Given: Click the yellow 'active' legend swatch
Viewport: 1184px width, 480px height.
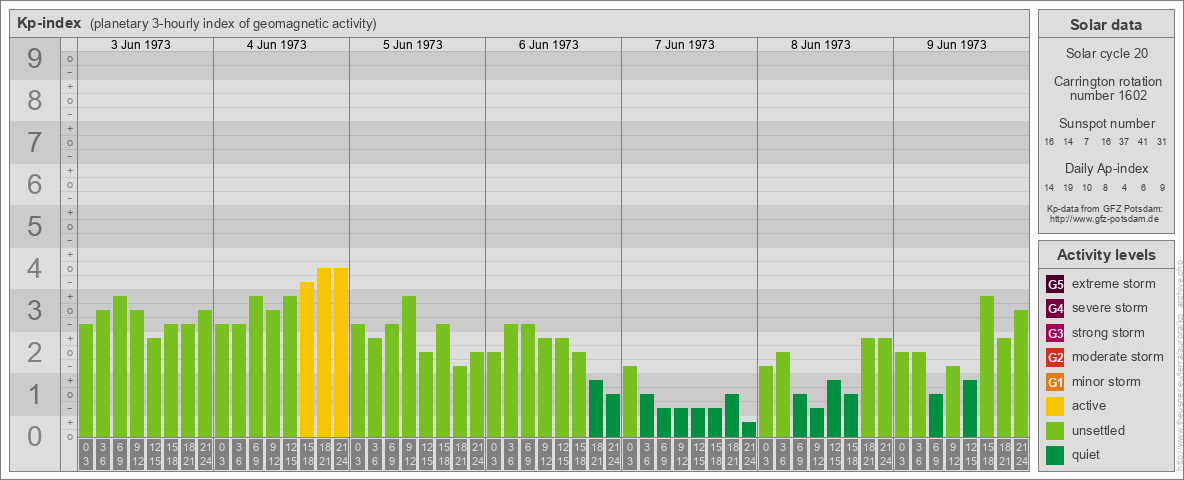Looking at the screenshot, I should pyautogui.click(x=1055, y=406).
